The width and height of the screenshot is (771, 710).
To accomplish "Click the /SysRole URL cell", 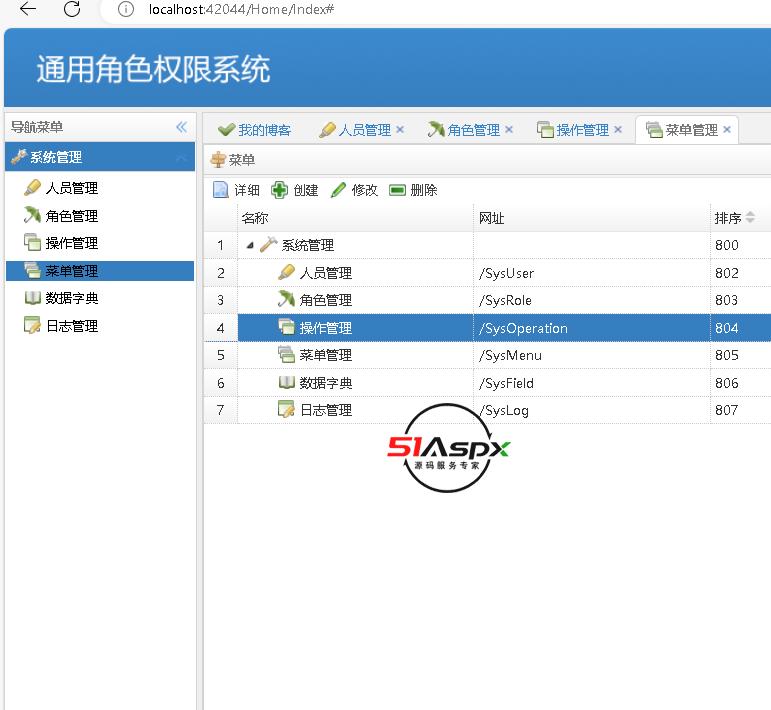I will click(x=592, y=300).
